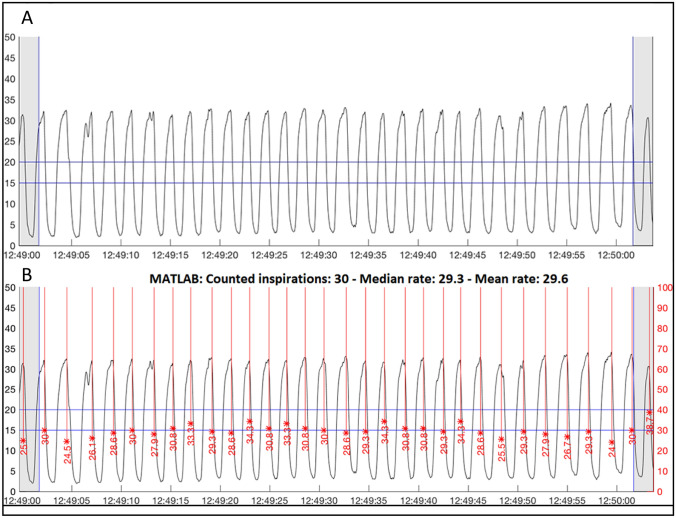Click the right gray shaded region in panel A

click(643, 140)
